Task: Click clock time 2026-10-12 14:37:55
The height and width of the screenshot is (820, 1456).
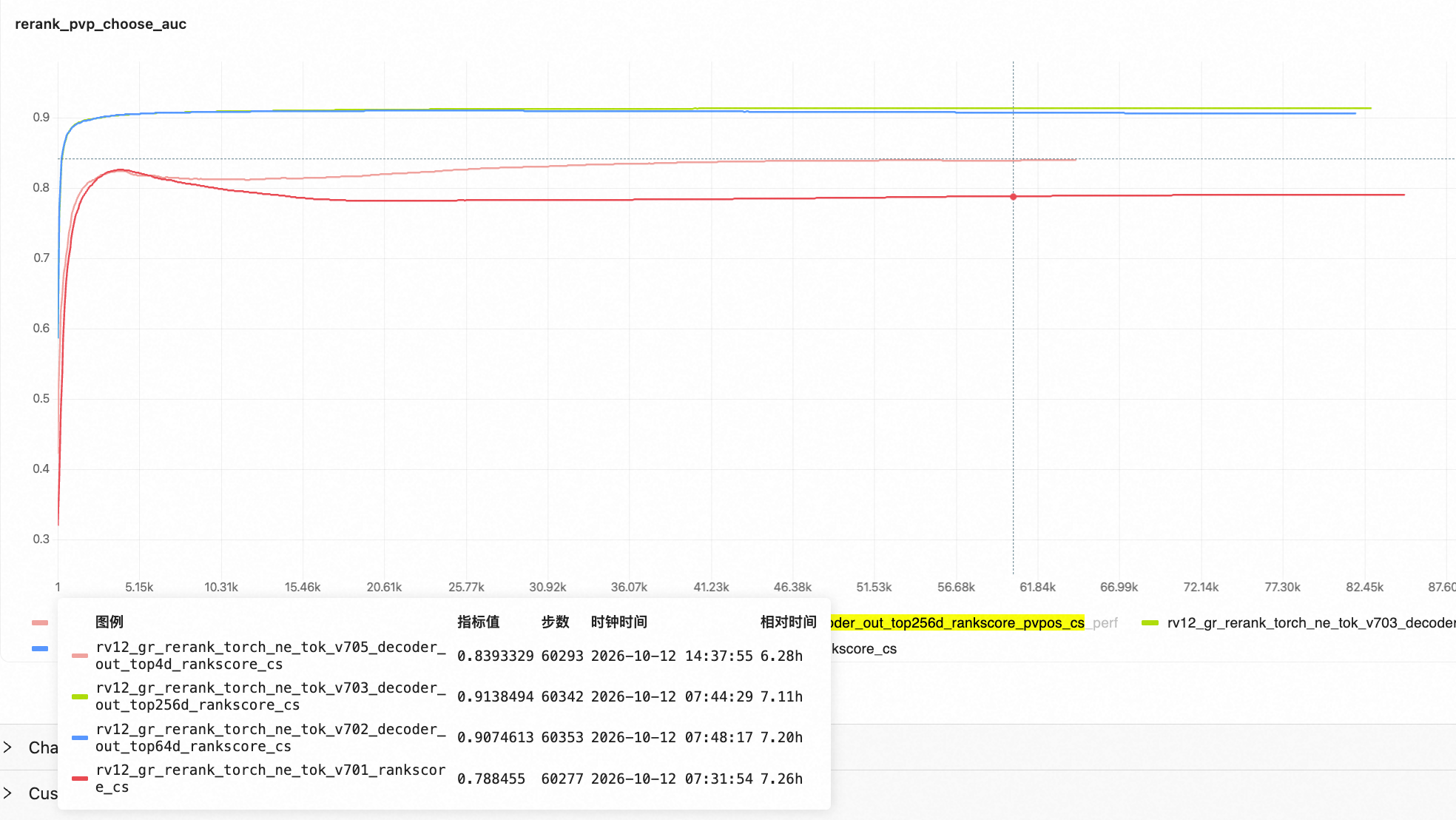Action: (672, 656)
